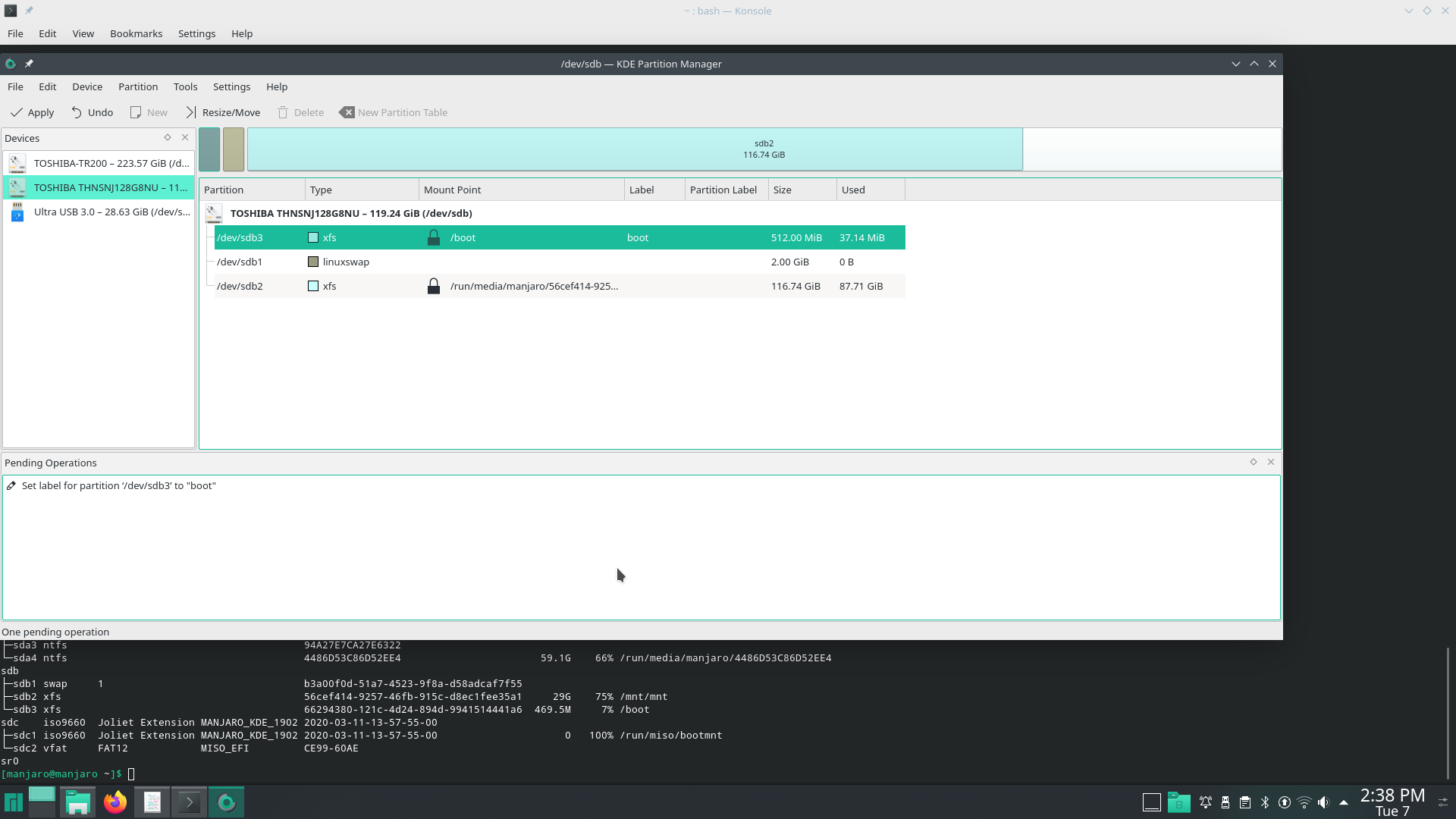
Task: Open Manjaro application launcher
Action: point(14,802)
